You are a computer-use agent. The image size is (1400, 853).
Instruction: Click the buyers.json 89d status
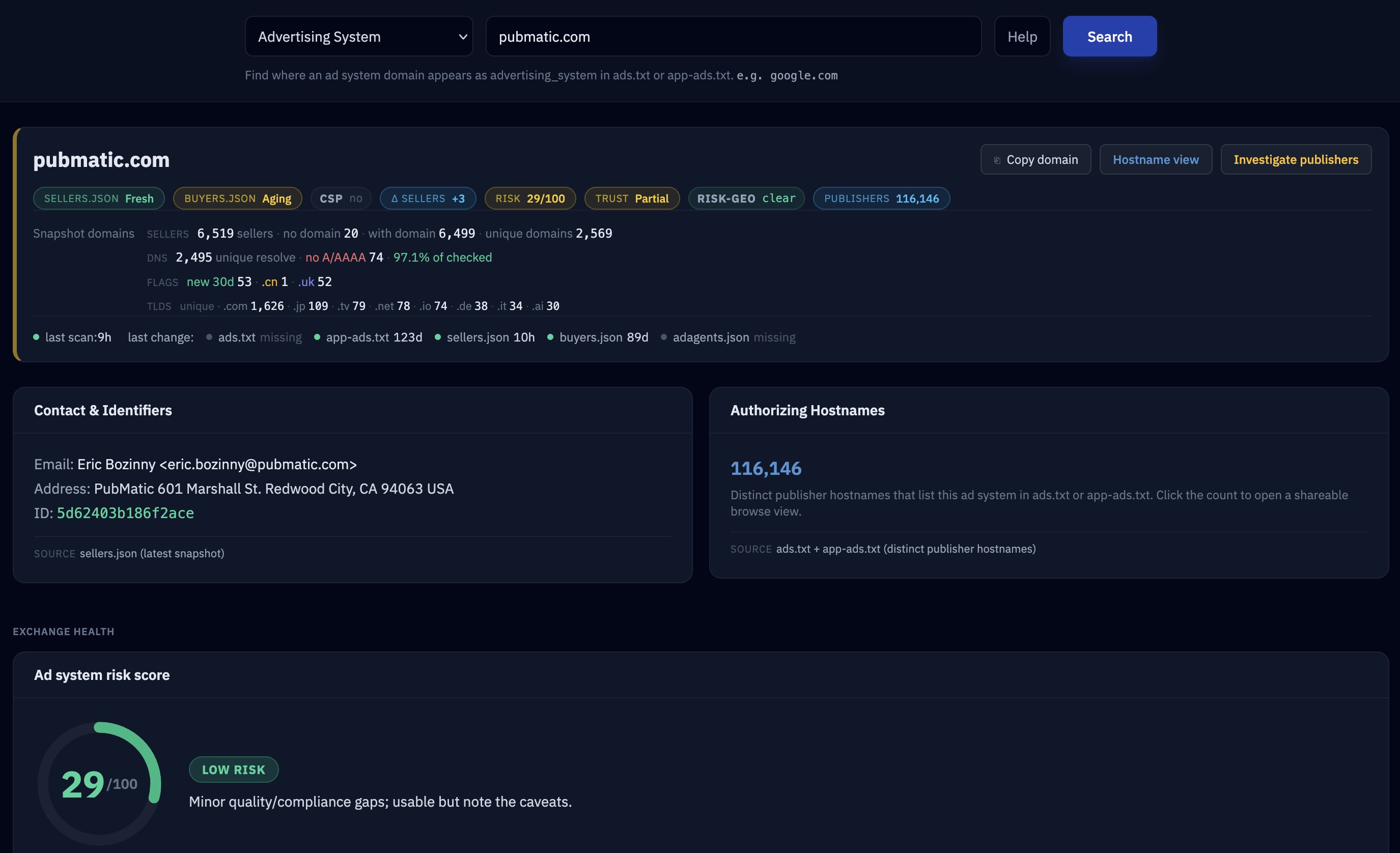tap(598, 337)
